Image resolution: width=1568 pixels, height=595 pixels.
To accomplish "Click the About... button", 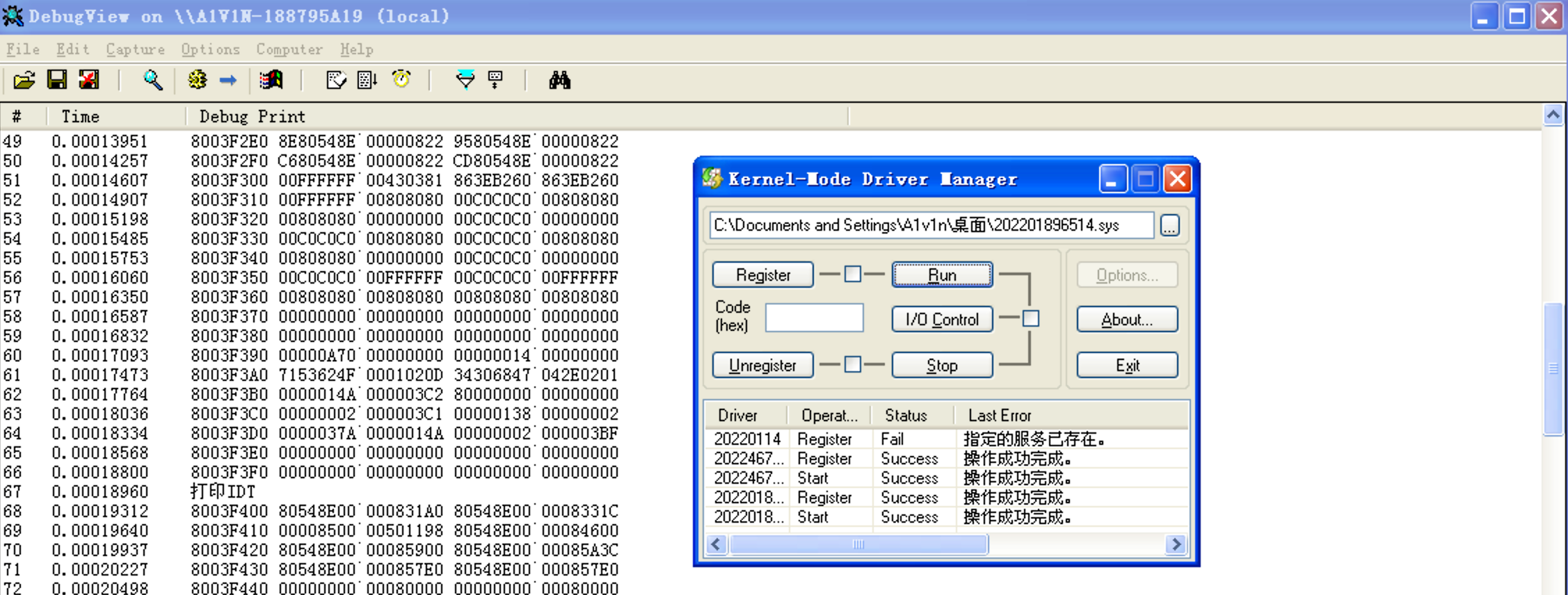I will [x=1128, y=319].
